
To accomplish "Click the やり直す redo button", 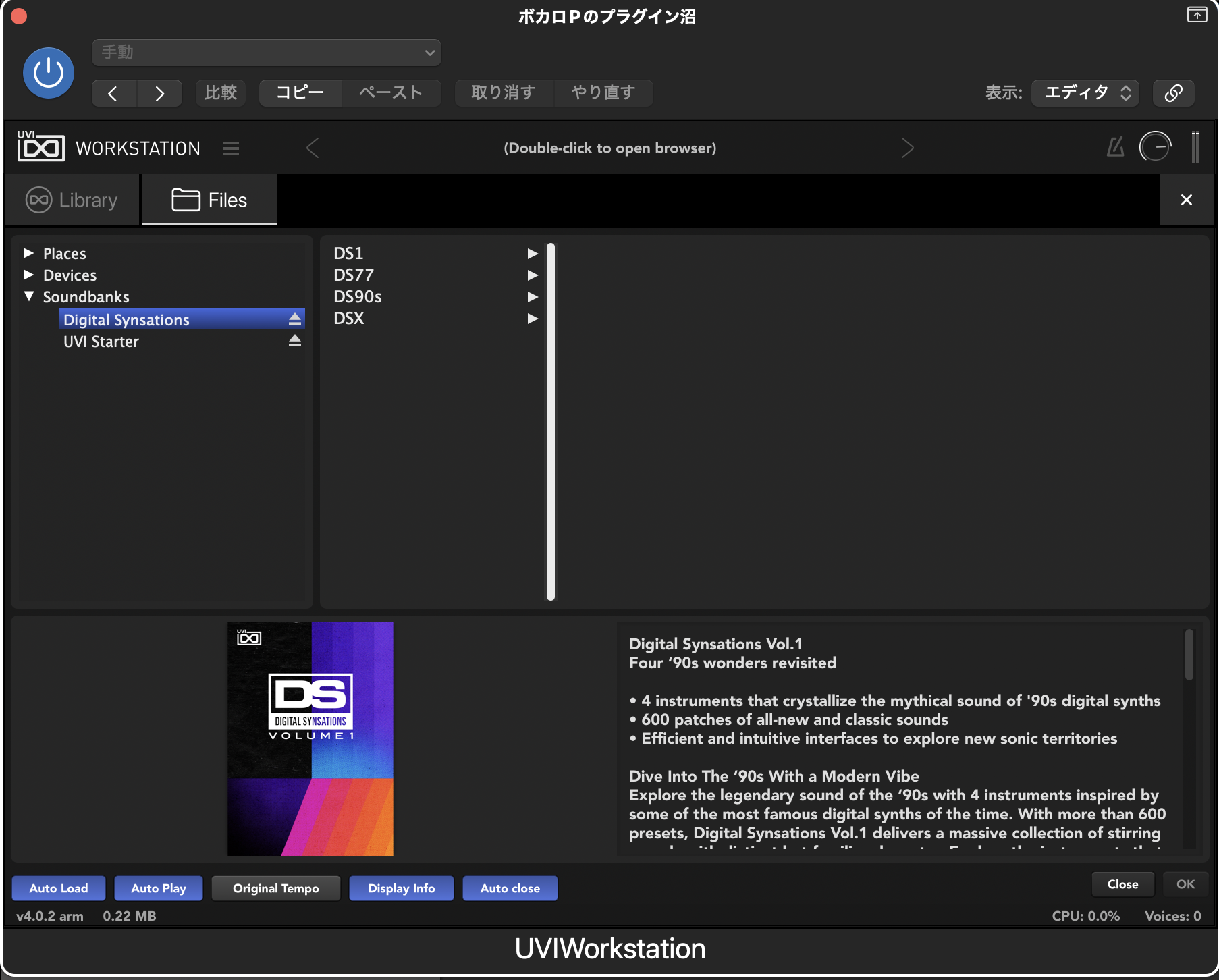I will click(603, 92).
